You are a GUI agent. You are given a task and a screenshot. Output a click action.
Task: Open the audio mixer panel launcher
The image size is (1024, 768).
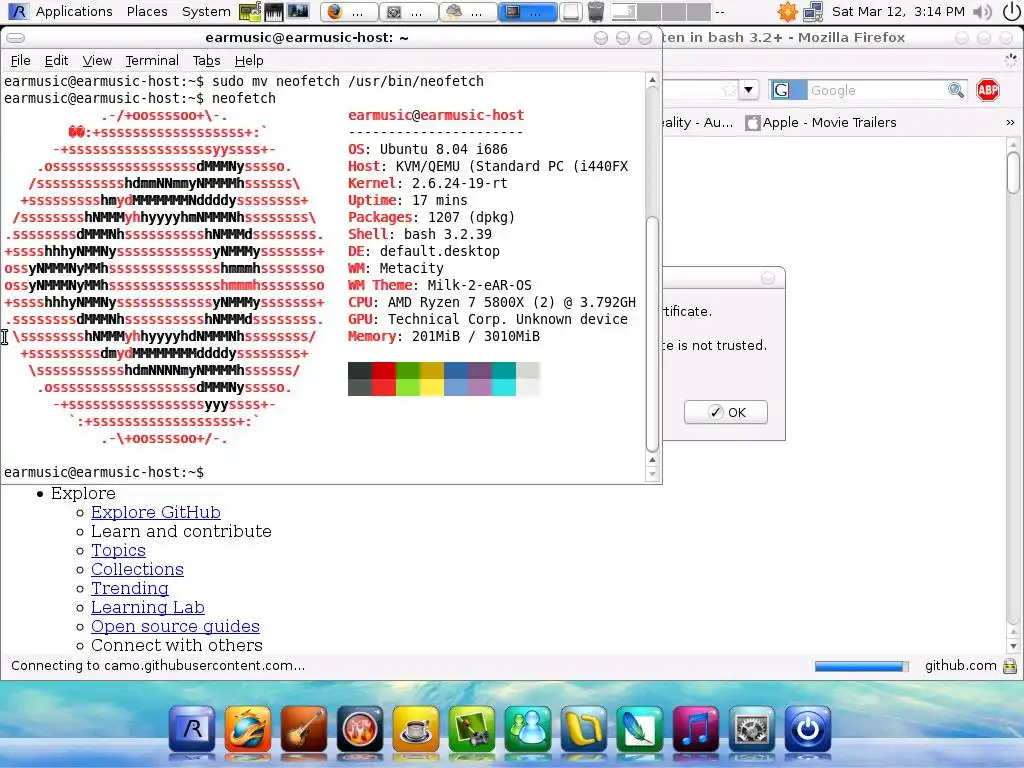click(x=298, y=11)
